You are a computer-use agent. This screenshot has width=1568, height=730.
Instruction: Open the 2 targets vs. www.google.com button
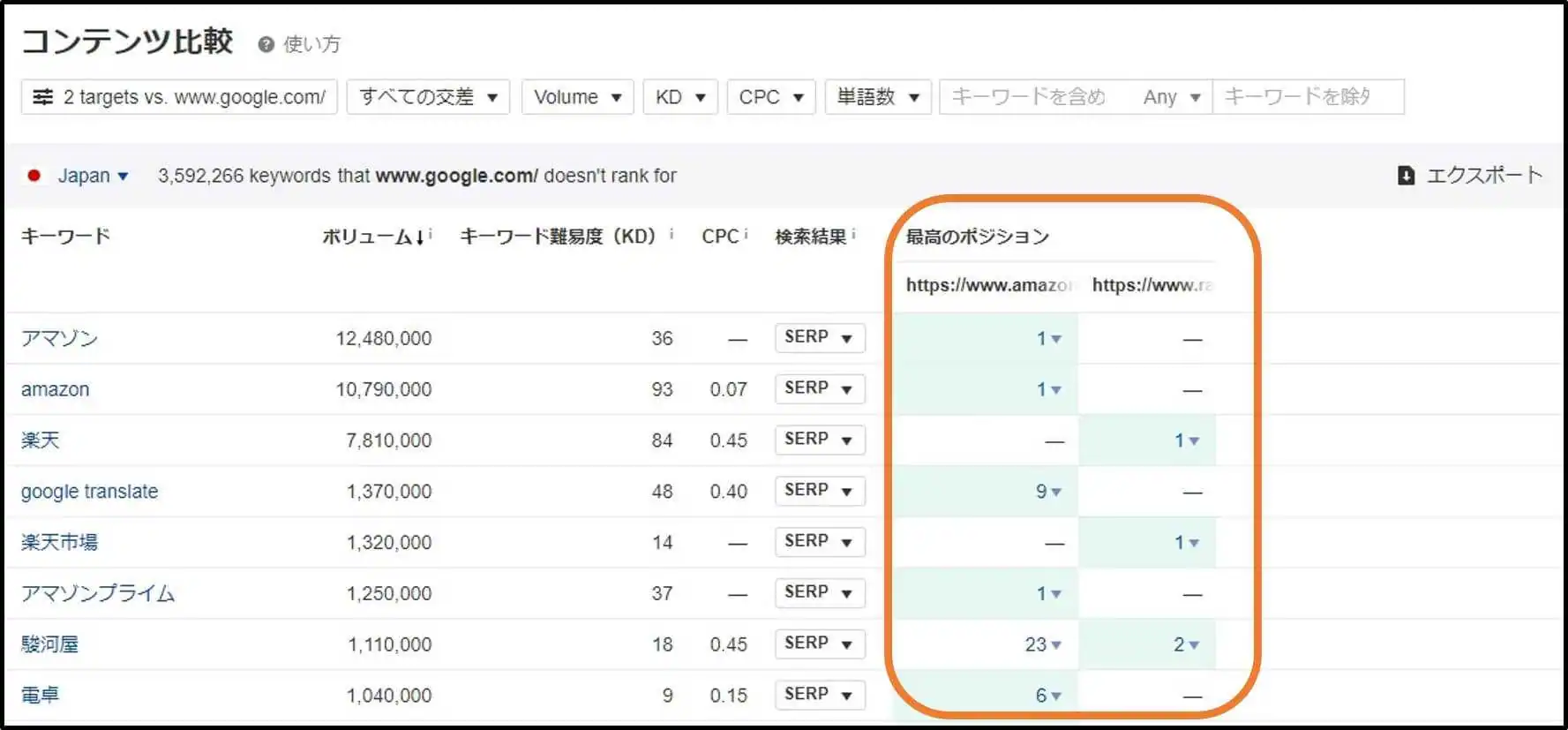[179, 97]
